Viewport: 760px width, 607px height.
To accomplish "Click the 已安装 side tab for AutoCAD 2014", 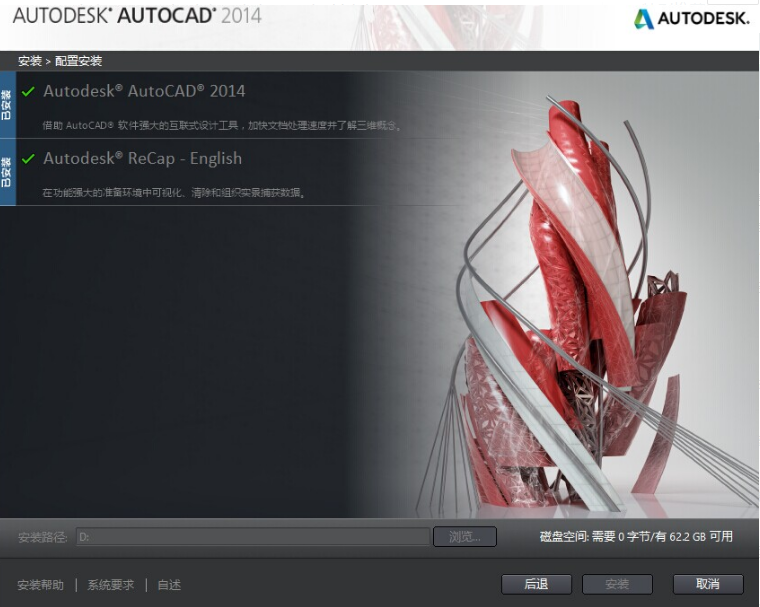I will 8,105.
